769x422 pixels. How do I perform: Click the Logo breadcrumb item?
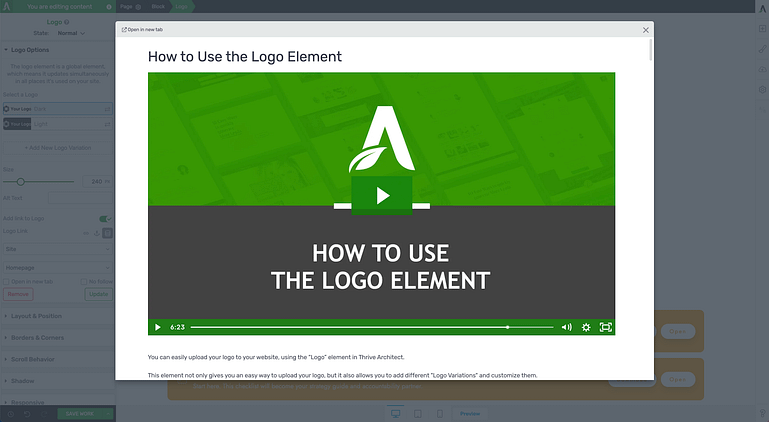coord(184,6)
